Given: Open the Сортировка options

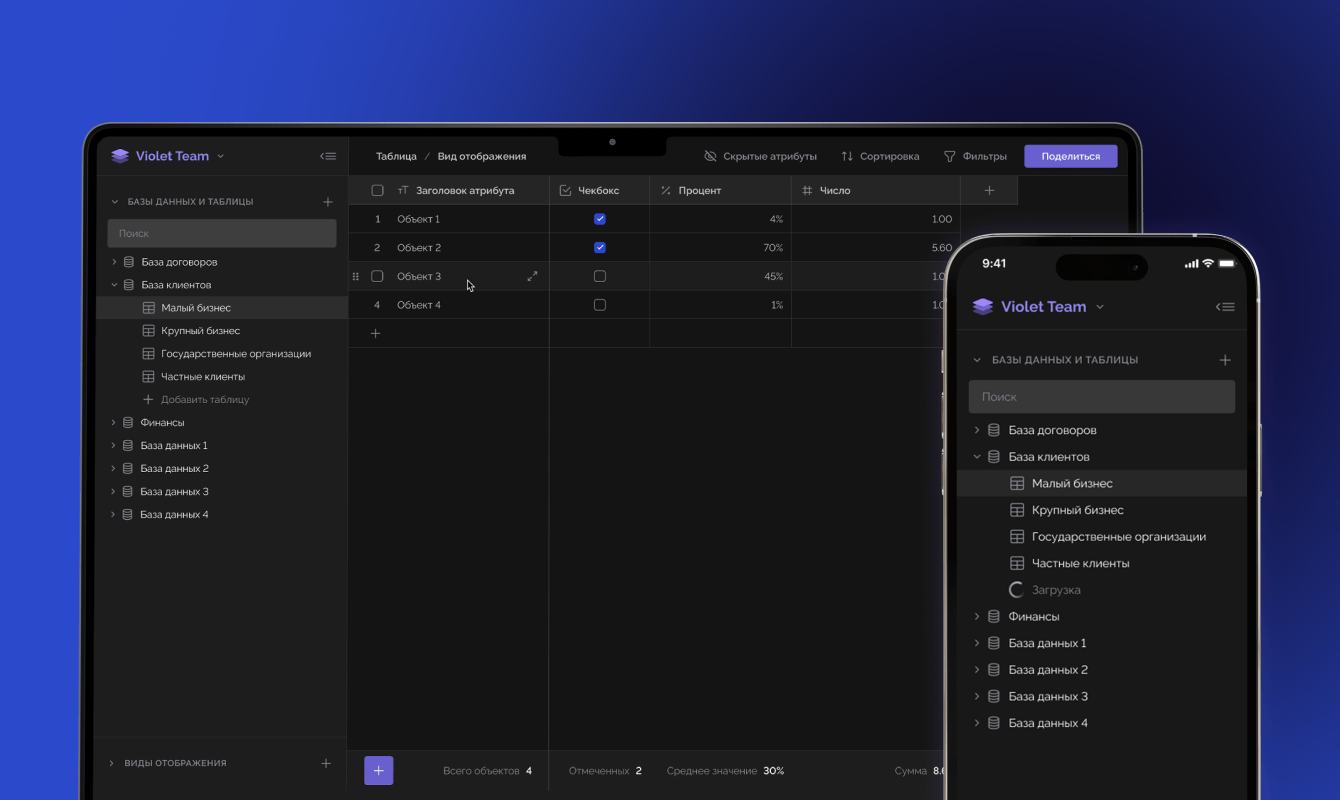Looking at the screenshot, I should click(879, 156).
